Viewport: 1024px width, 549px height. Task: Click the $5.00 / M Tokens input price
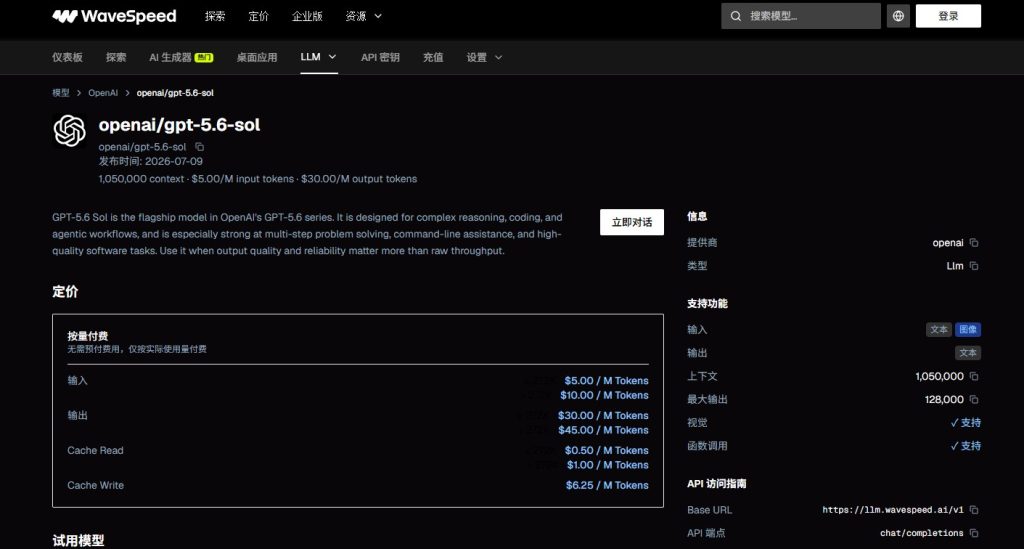607,381
